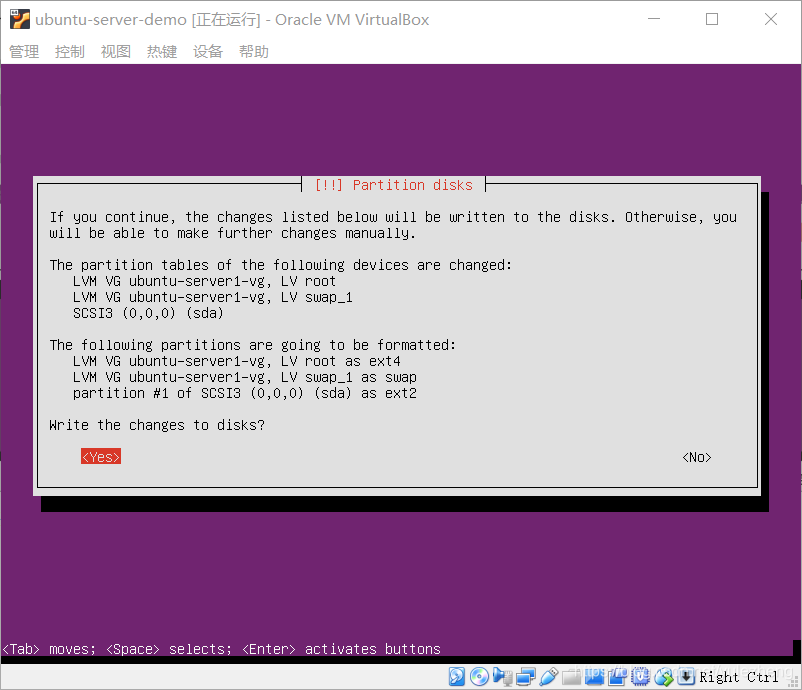Open the 控制 menu
The width and height of the screenshot is (802, 690).
[x=70, y=52]
